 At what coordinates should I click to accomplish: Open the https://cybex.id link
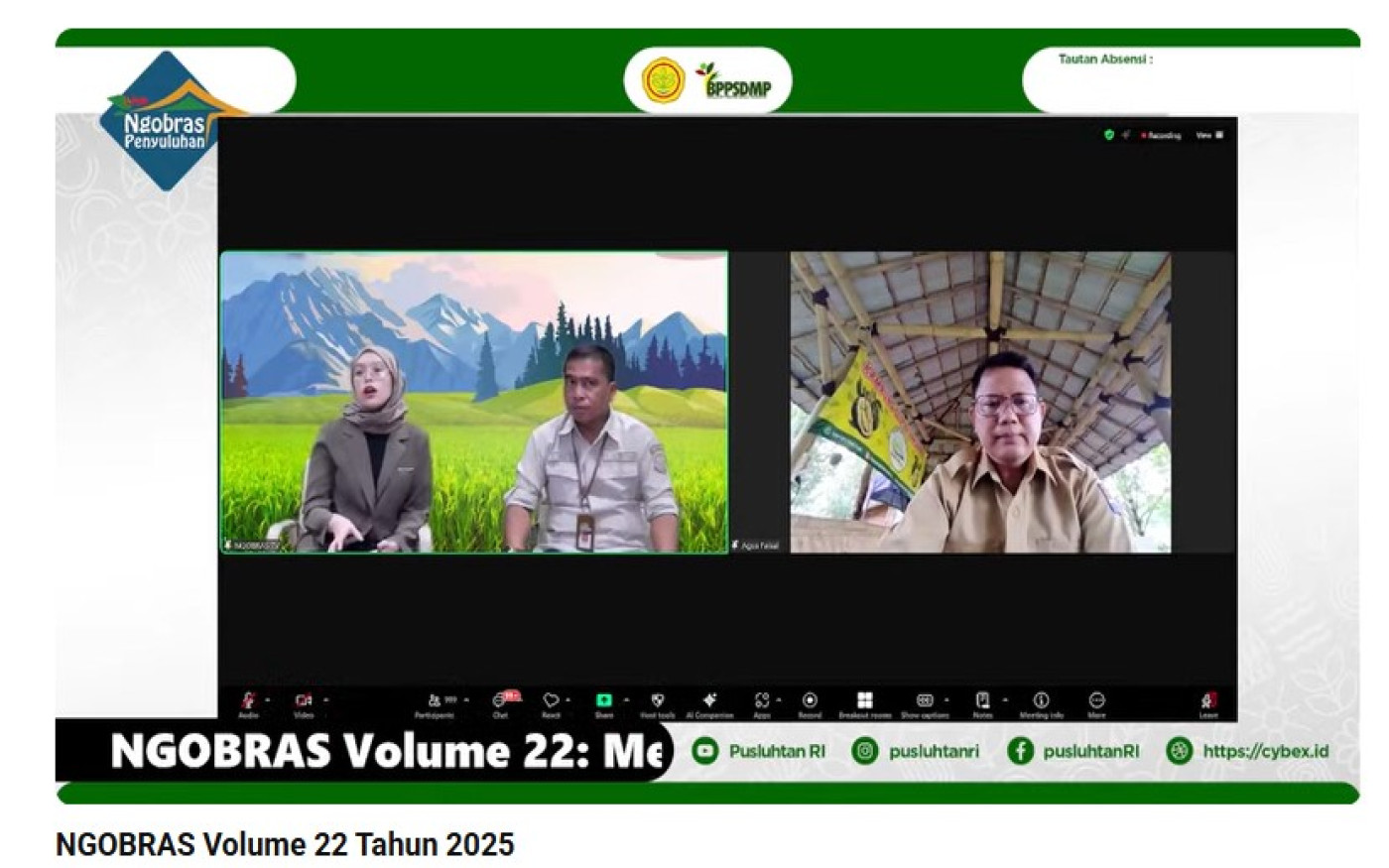coord(1265,751)
